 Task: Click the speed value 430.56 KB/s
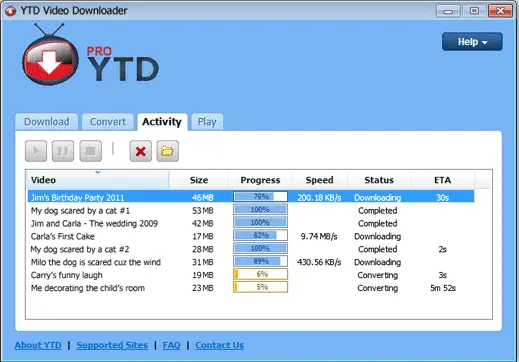pos(319,262)
